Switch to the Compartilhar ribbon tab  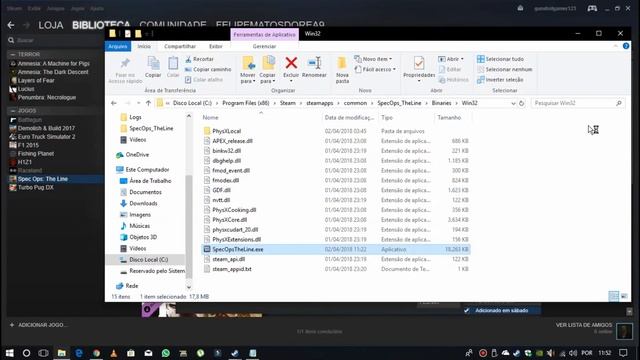pyautogui.click(x=180, y=47)
